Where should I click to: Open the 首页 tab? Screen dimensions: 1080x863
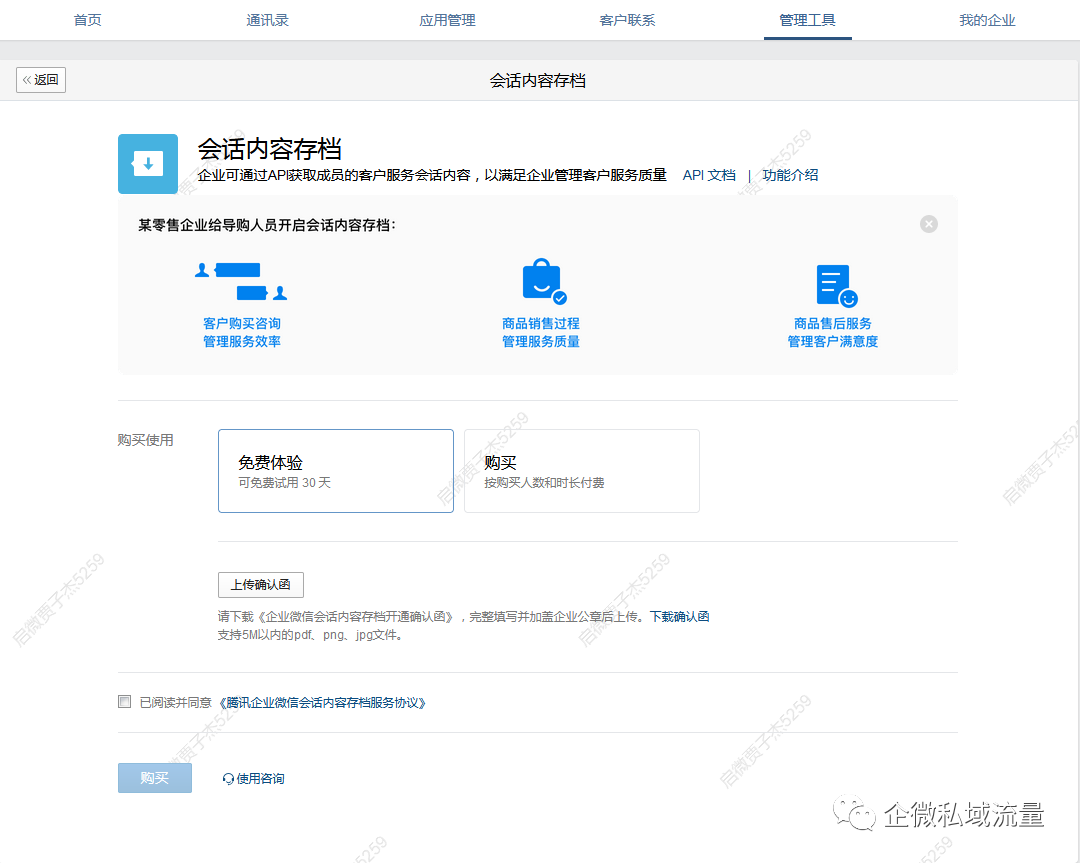[x=87, y=20]
